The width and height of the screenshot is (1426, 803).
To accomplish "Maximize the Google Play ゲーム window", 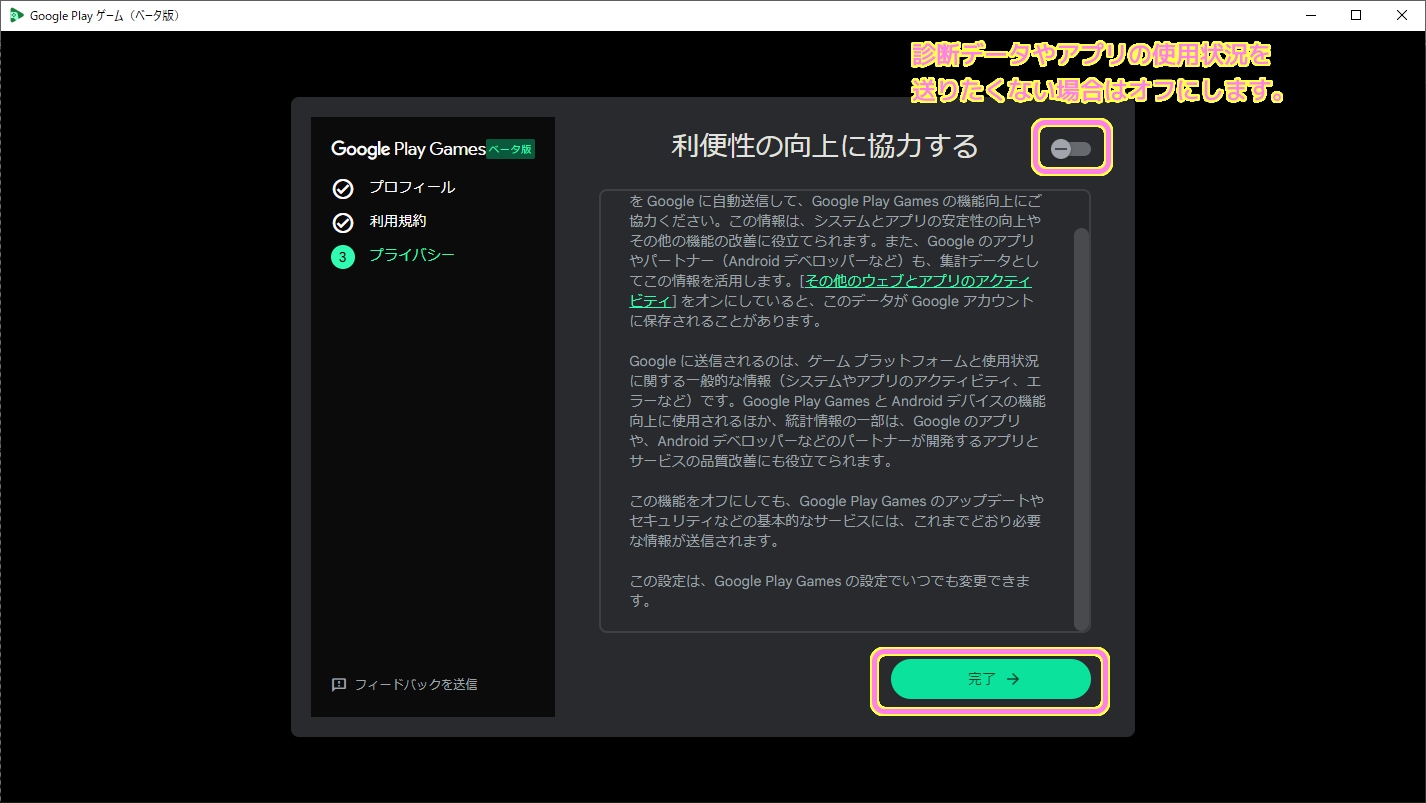I will (1356, 15).
